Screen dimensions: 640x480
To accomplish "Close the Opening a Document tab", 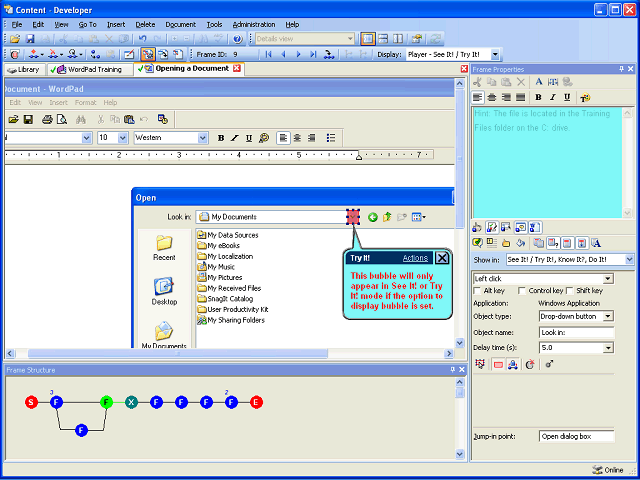I will (236, 69).
